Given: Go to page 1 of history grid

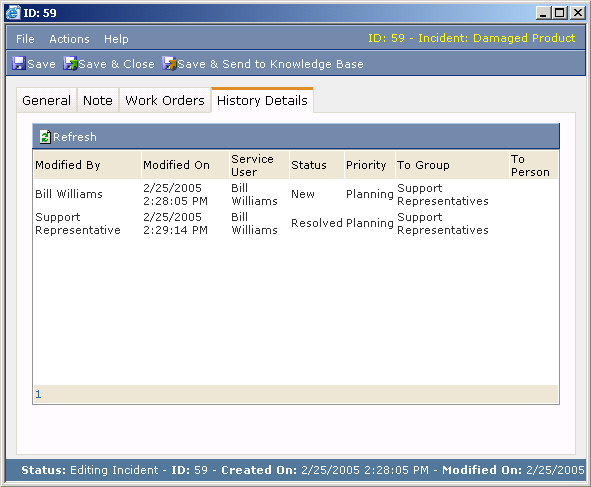Looking at the screenshot, I should (38, 394).
